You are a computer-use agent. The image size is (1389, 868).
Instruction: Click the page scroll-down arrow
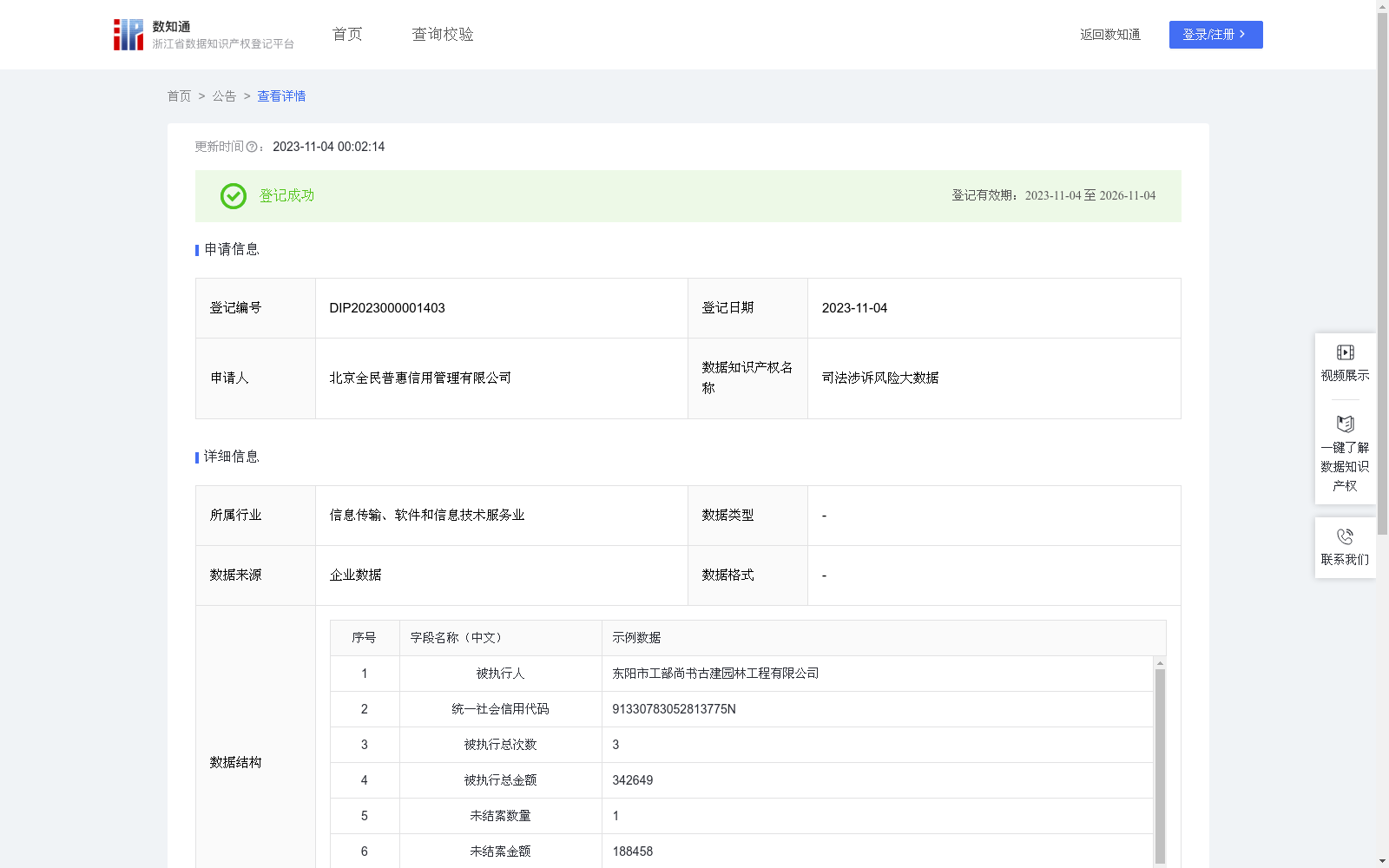[x=1382, y=861]
